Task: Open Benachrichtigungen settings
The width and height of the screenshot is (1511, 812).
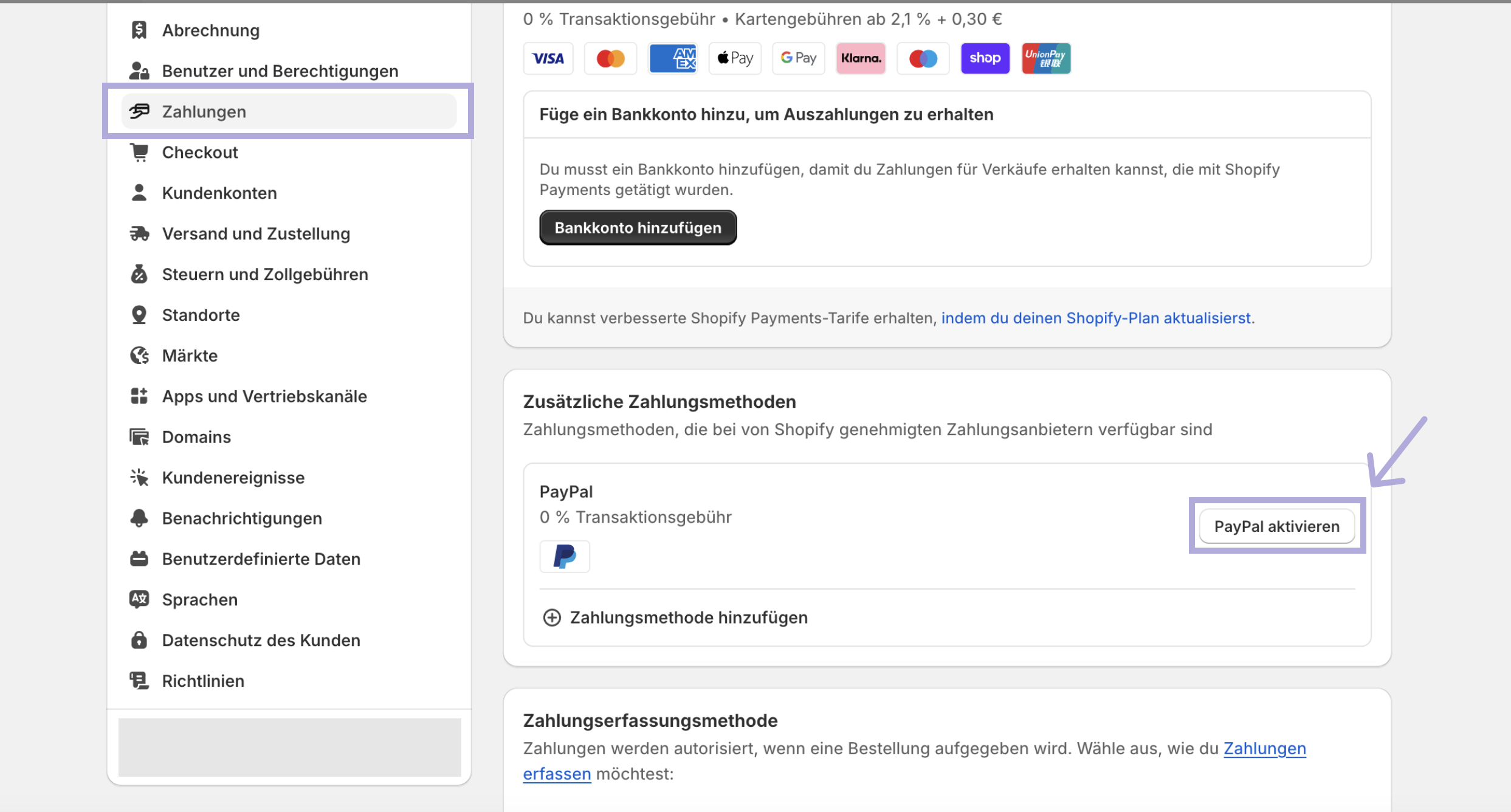Action: 289,518
